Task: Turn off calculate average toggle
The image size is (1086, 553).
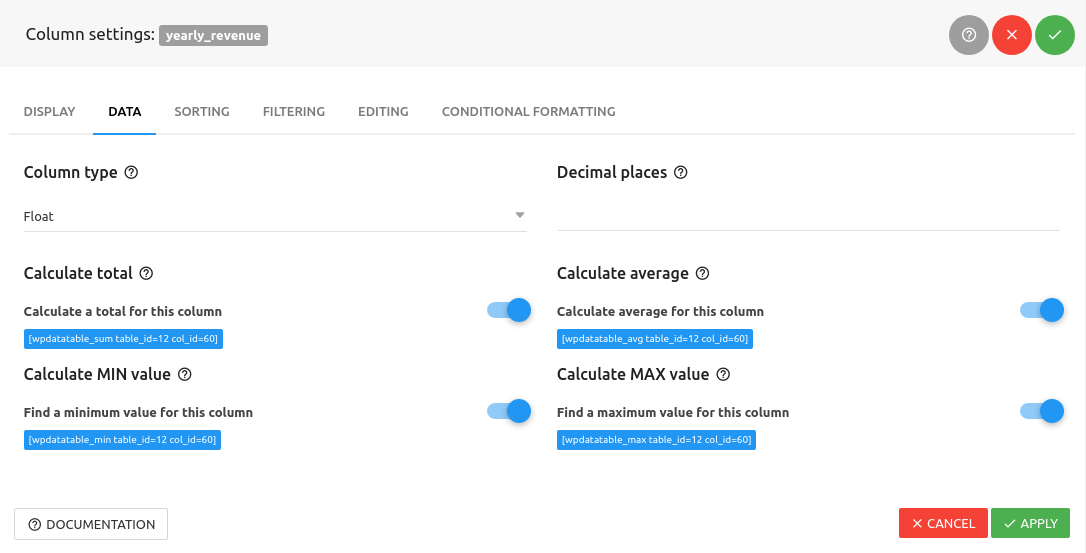Action: pyautogui.click(x=1042, y=310)
